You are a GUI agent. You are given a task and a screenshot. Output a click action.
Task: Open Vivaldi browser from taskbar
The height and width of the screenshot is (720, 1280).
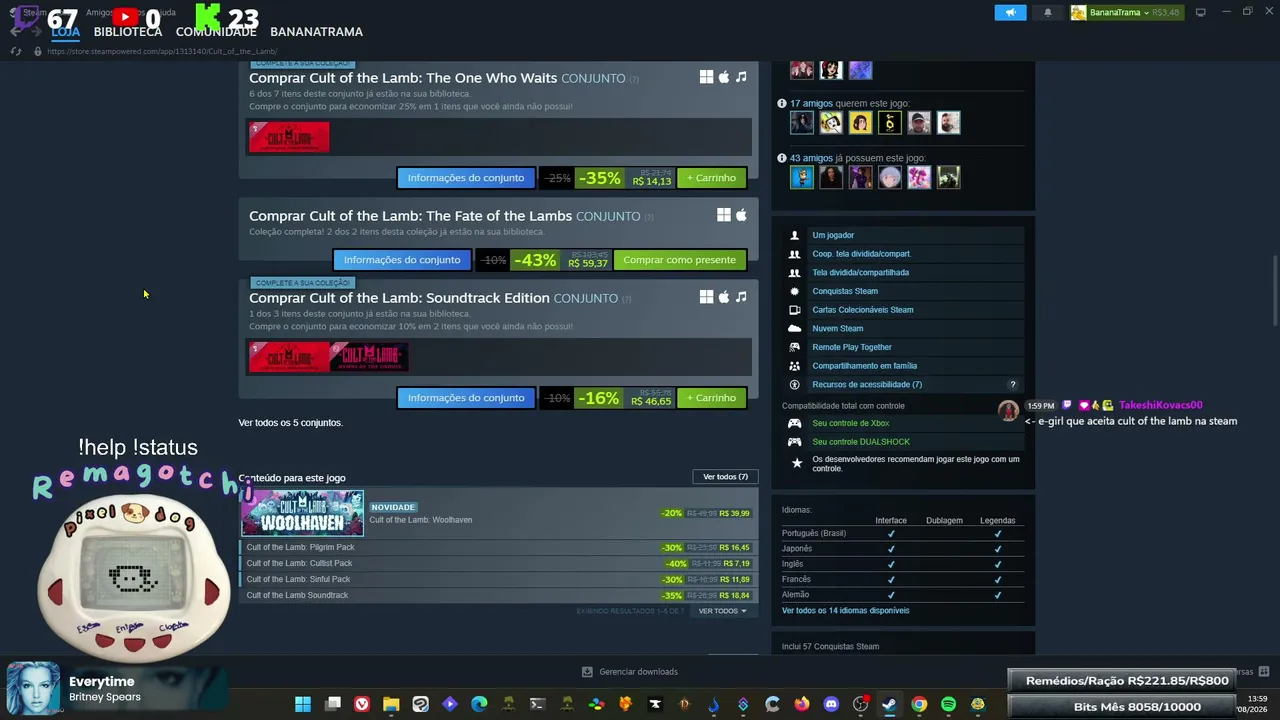point(362,704)
